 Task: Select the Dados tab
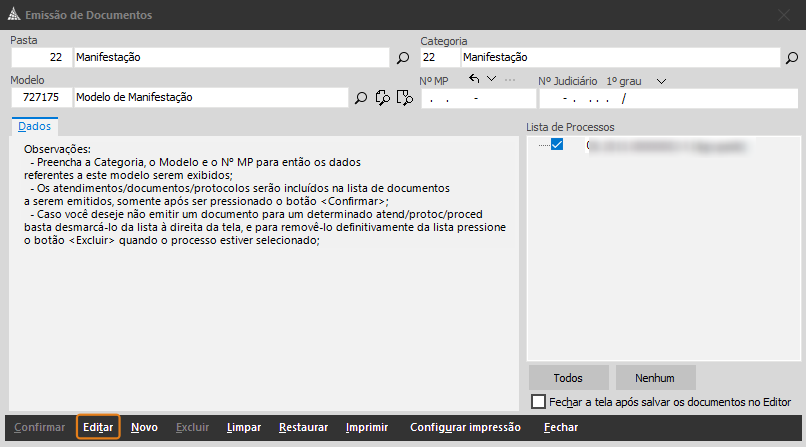pos(34,126)
